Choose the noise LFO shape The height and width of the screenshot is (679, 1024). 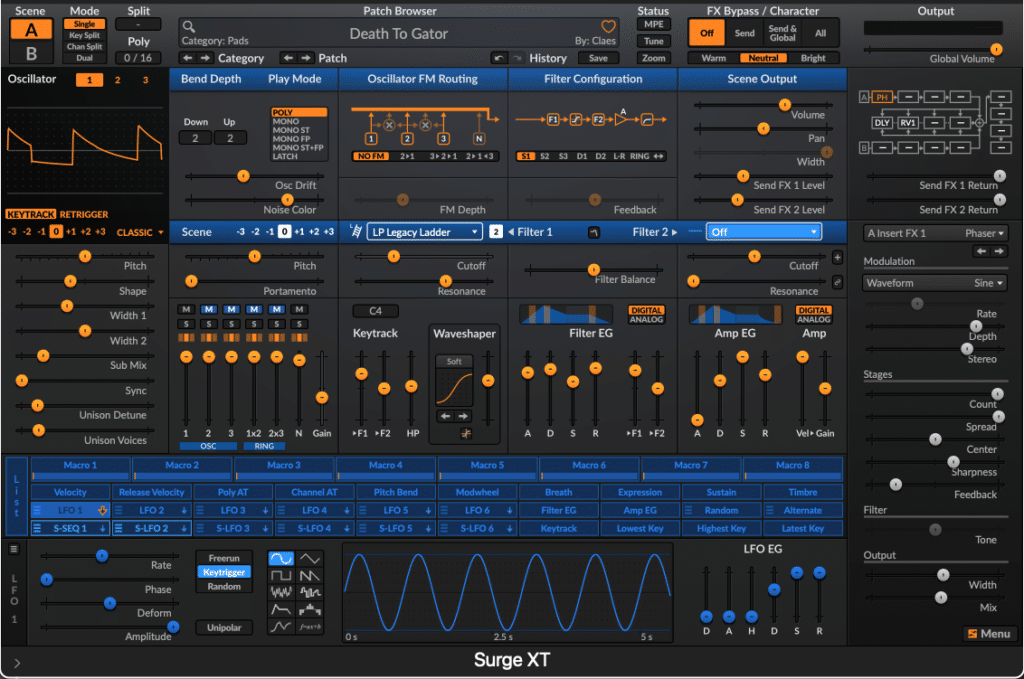point(280,594)
